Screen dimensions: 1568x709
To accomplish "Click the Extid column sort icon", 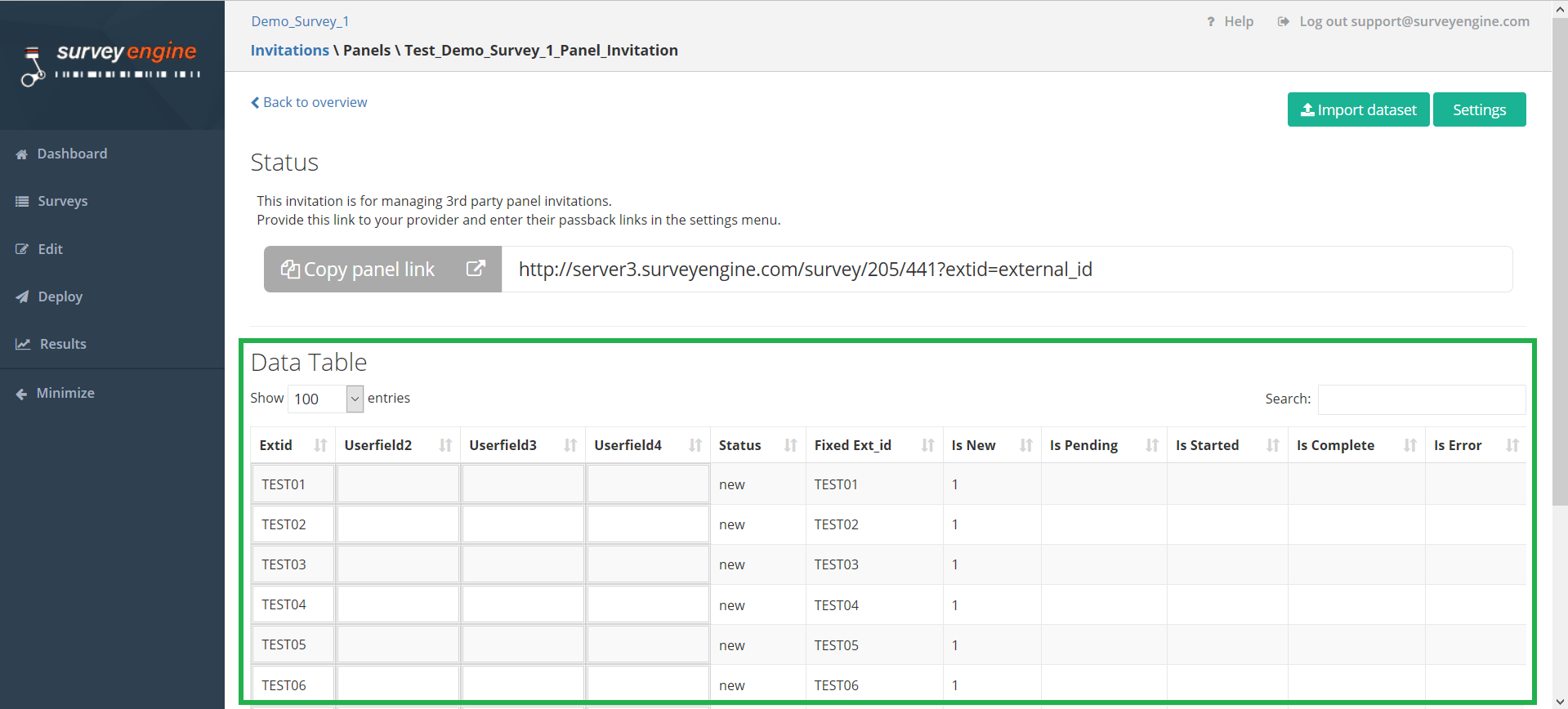I will [320, 445].
